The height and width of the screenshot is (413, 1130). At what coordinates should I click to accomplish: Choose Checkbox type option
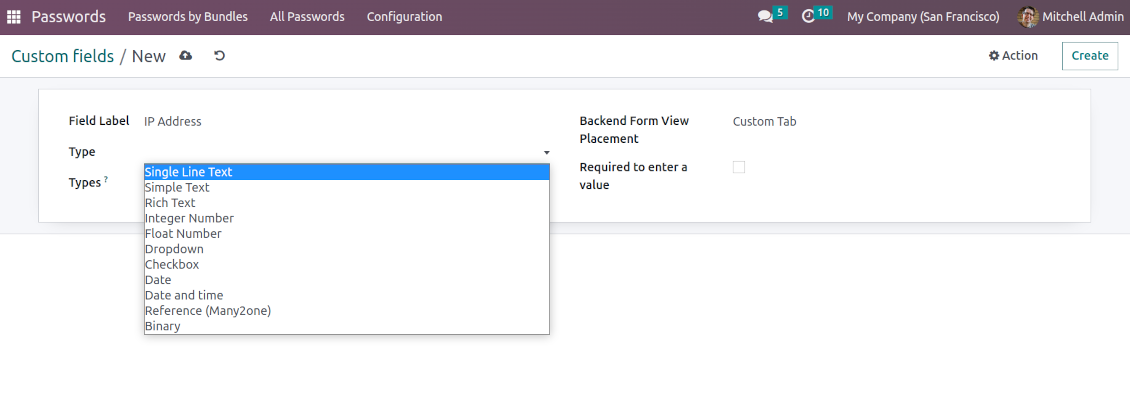pyautogui.click(x=347, y=265)
